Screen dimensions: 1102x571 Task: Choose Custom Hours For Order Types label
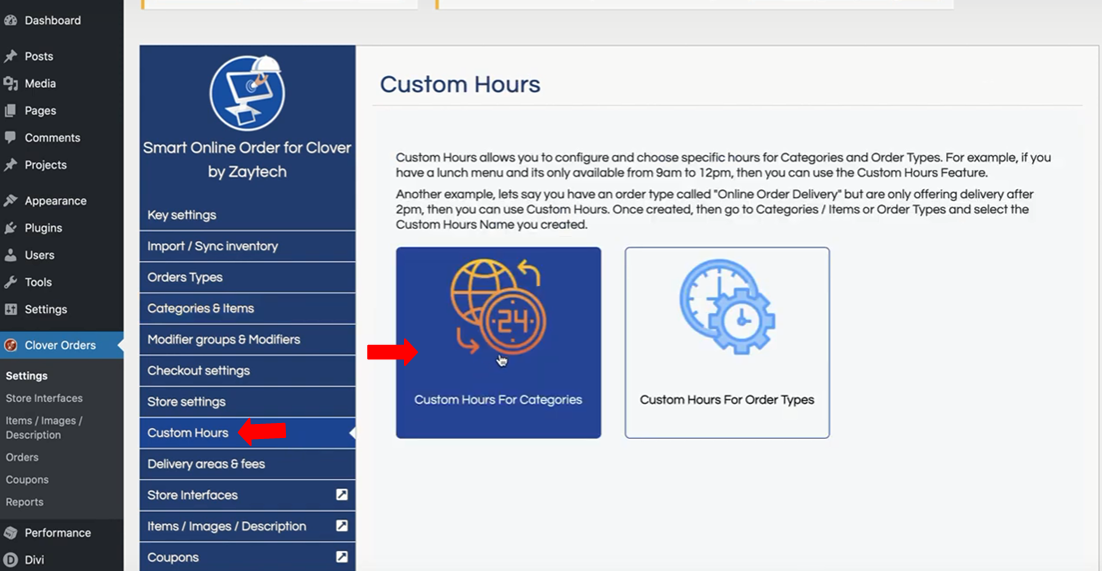point(727,399)
